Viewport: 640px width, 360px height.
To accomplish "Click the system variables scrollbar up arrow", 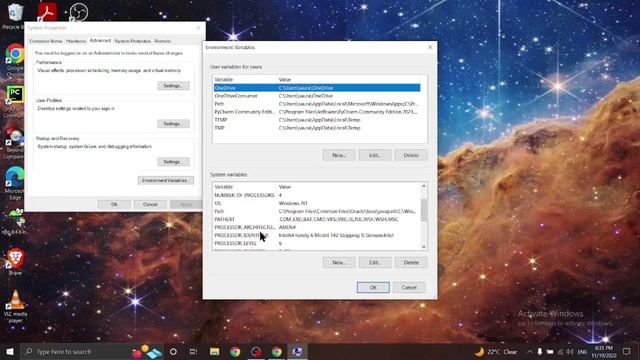I will [x=424, y=186].
